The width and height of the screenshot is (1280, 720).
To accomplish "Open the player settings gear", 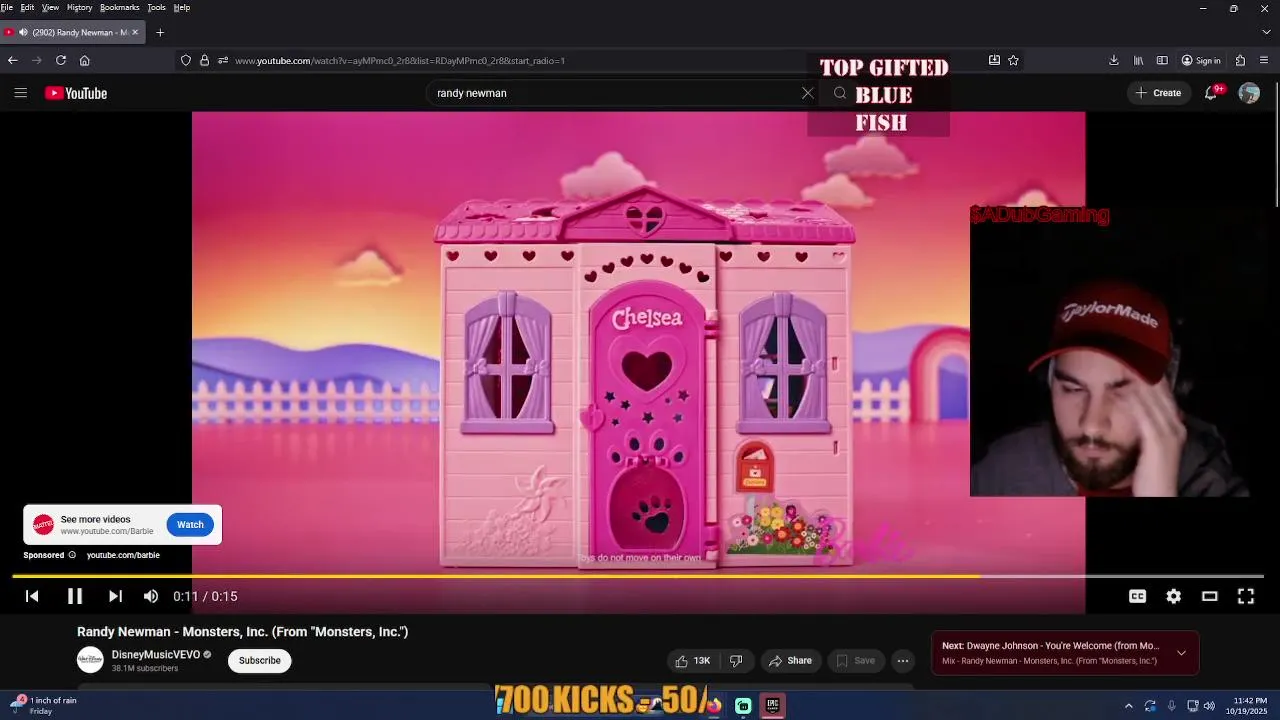I will click(1173, 596).
